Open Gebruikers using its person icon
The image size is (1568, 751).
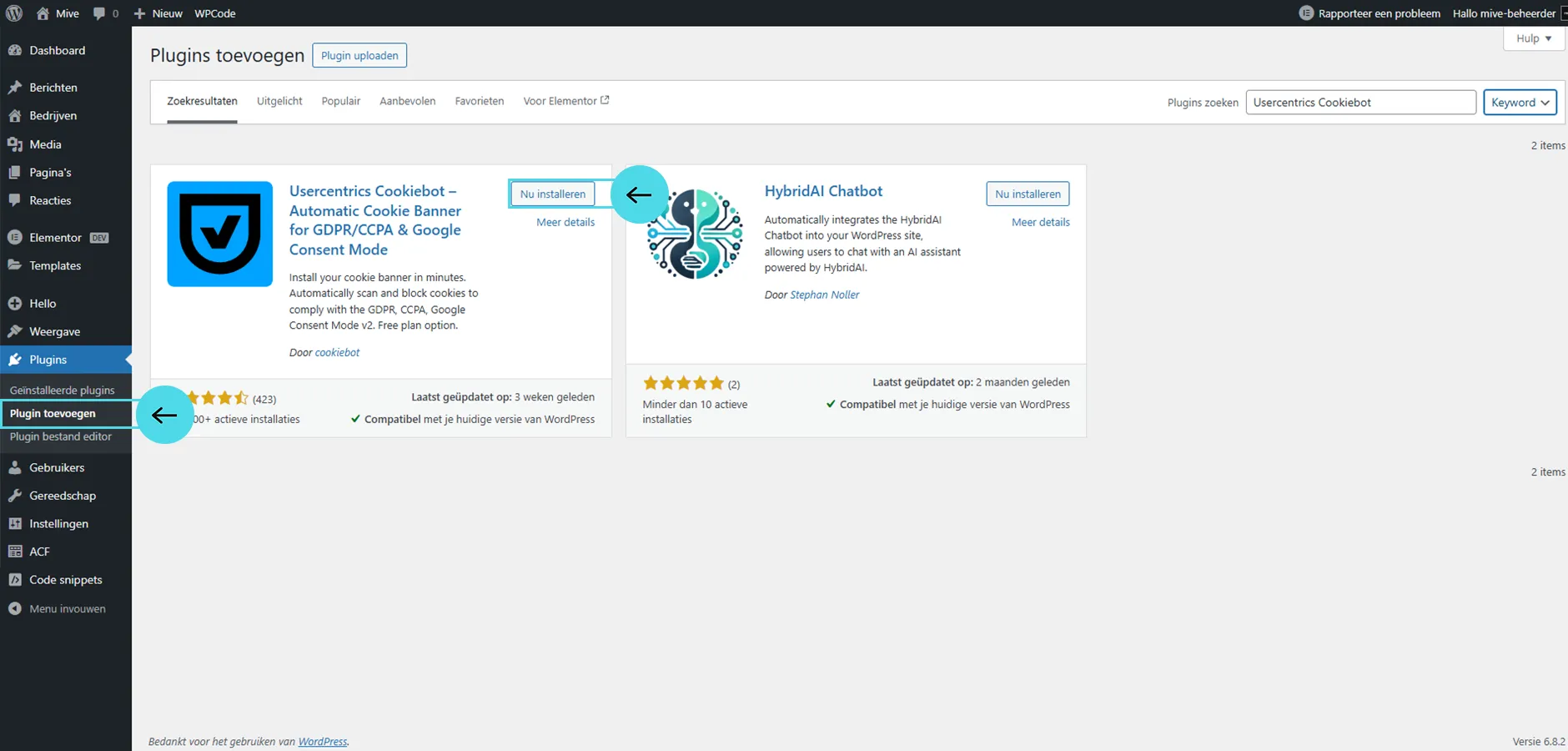pyautogui.click(x=15, y=468)
